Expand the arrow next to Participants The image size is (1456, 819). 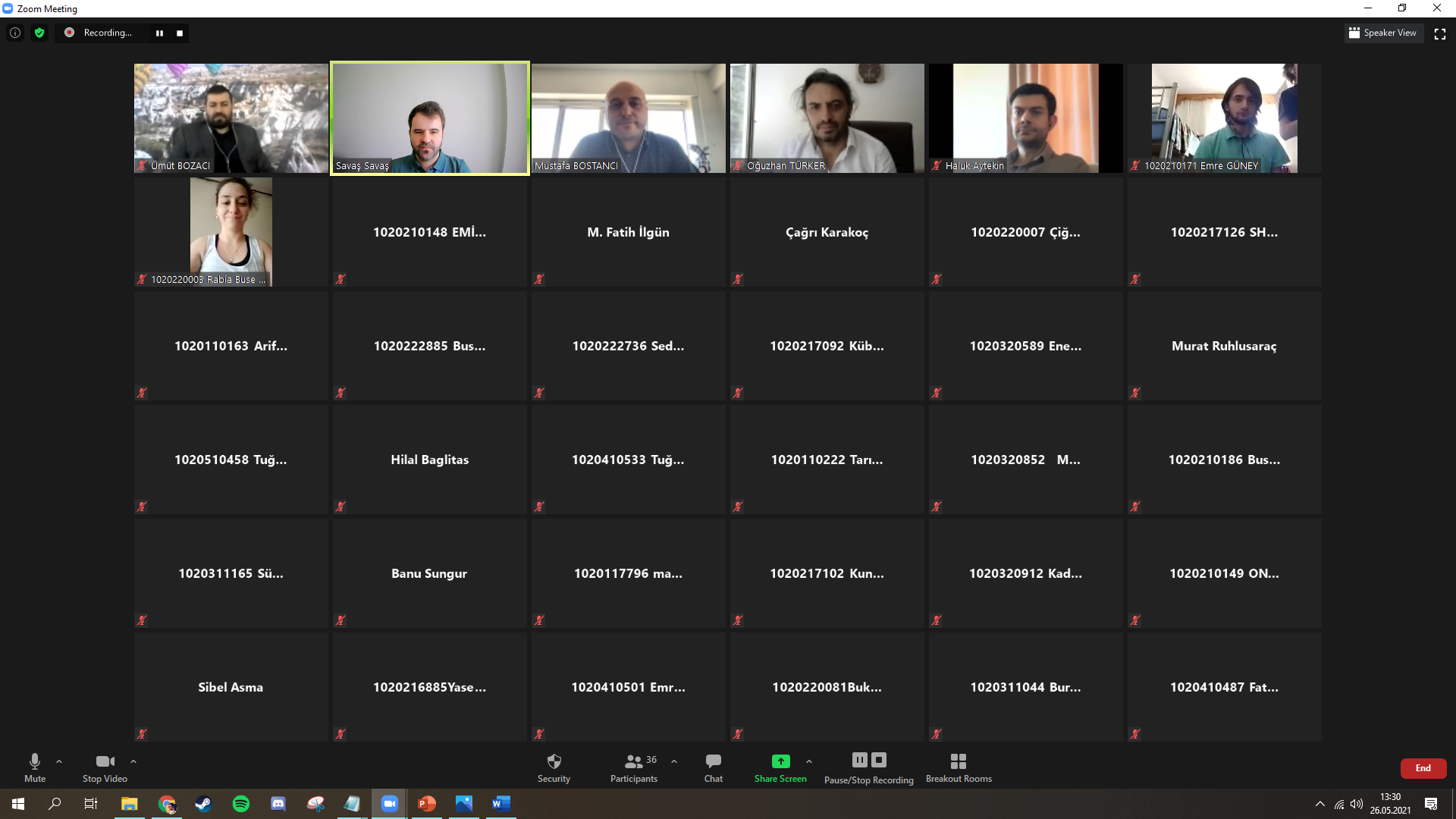point(674,761)
